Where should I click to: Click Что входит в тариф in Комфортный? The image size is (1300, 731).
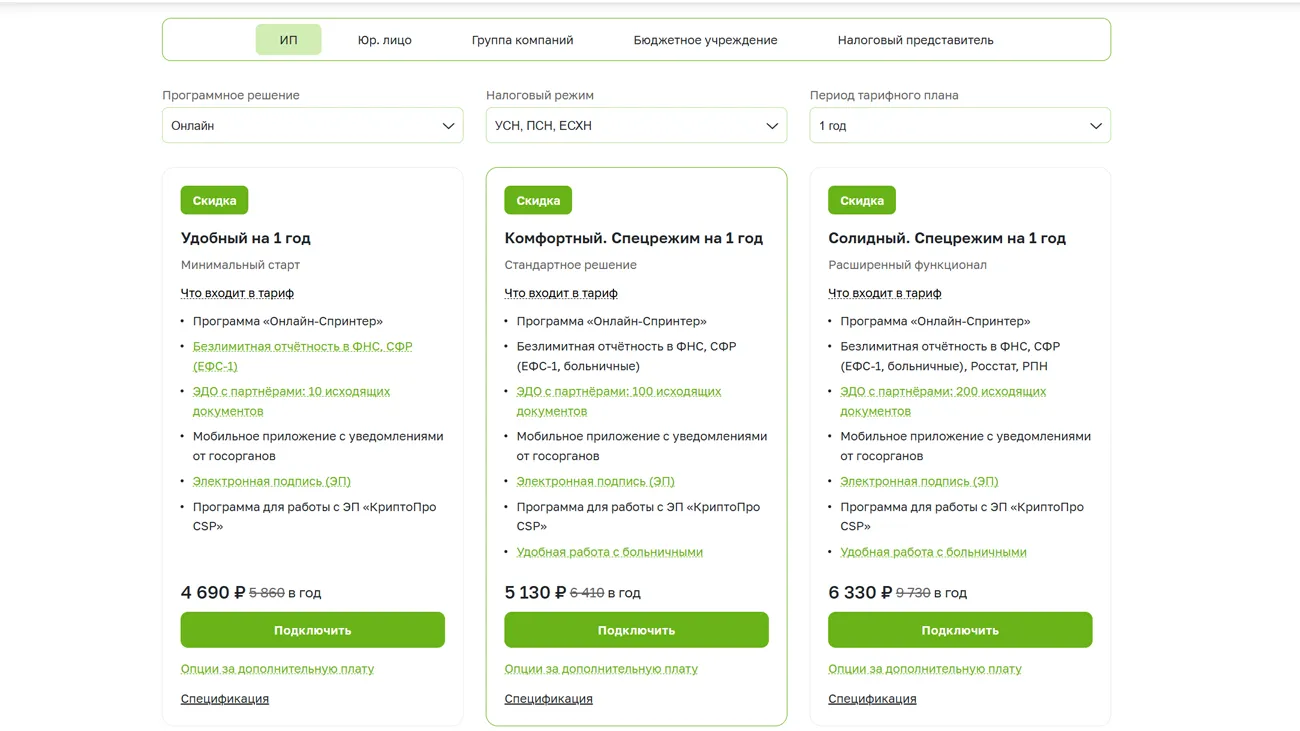tap(560, 293)
